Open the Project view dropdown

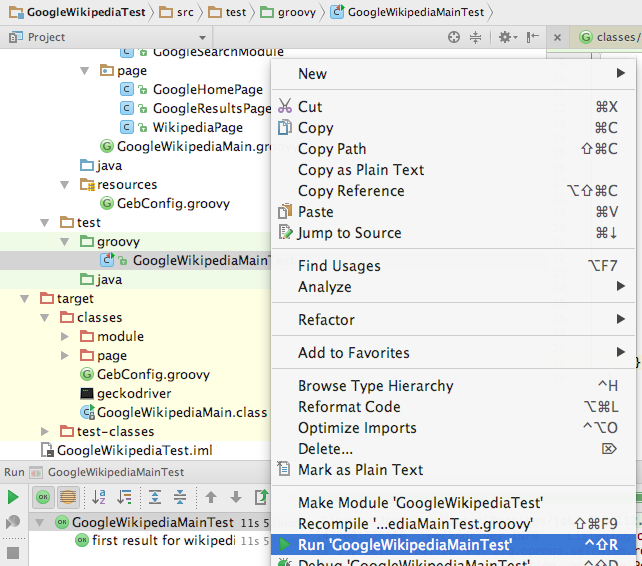click(x=202, y=38)
